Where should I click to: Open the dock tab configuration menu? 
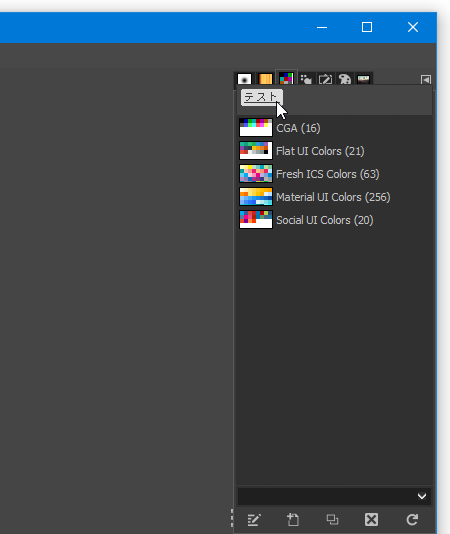pos(426,80)
